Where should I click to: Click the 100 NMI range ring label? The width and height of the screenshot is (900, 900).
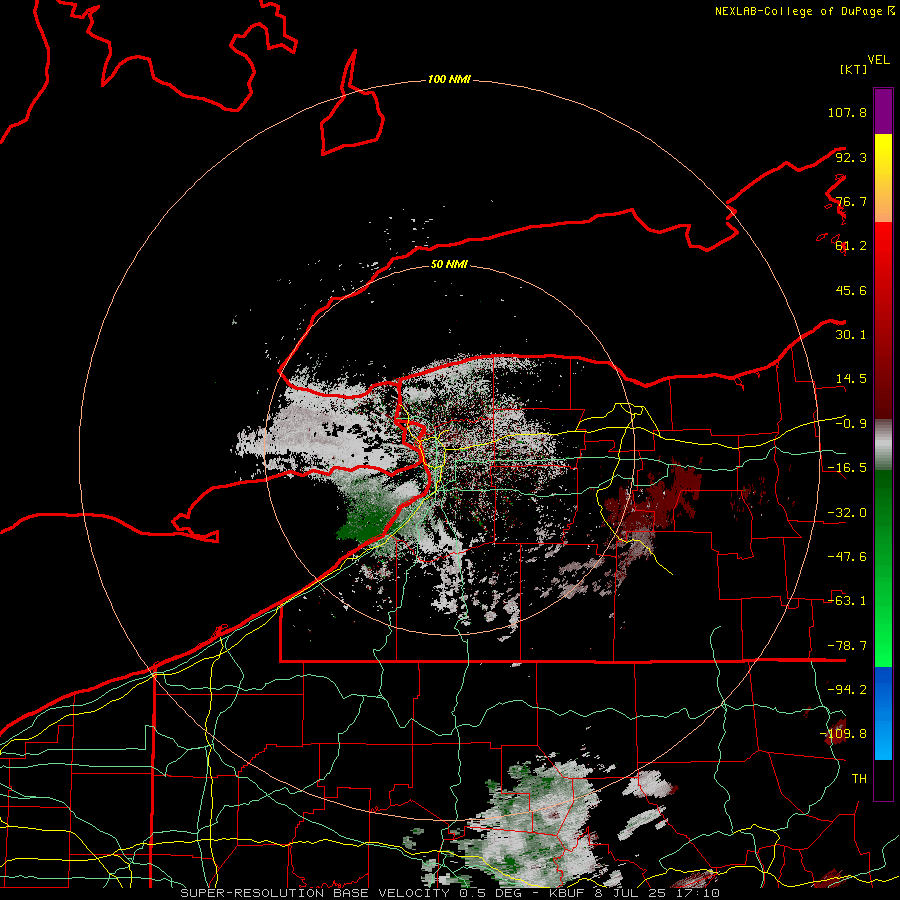(449, 79)
